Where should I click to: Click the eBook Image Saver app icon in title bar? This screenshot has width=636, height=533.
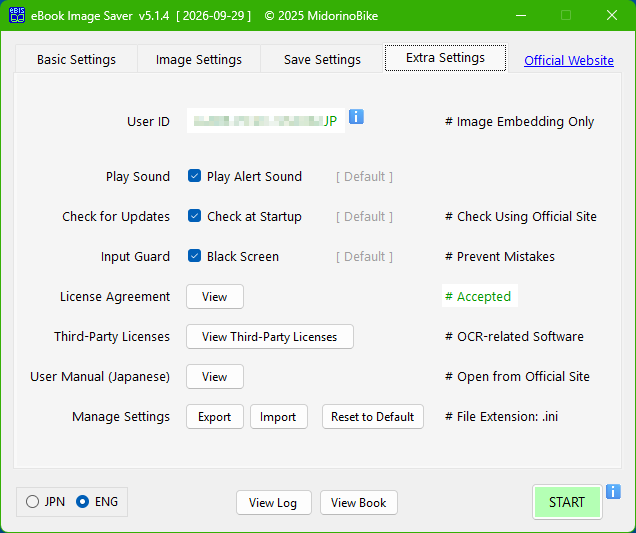tap(17, 15)
